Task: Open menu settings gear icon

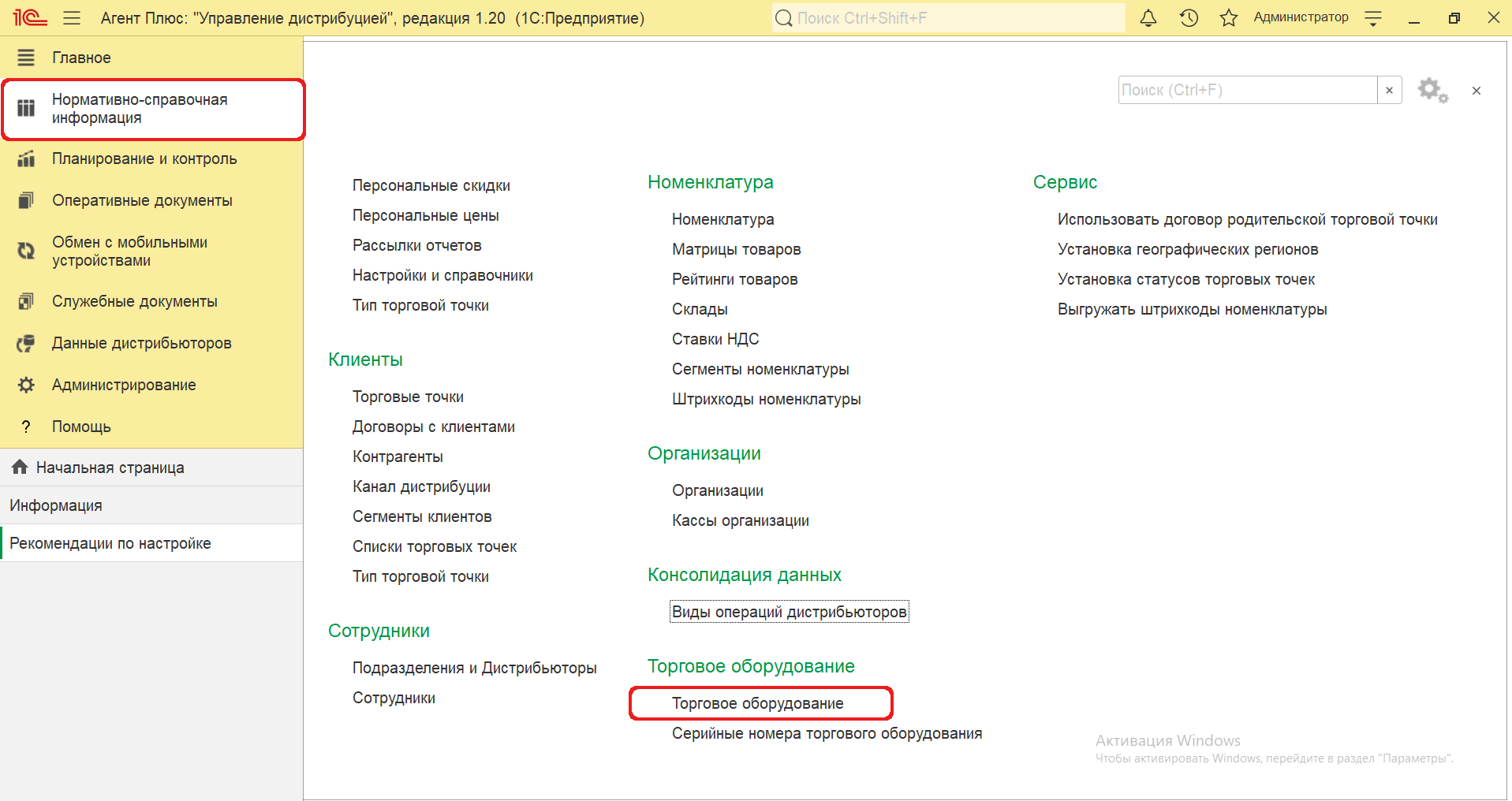Action: pyautogui.click(x=1432, y=91)
